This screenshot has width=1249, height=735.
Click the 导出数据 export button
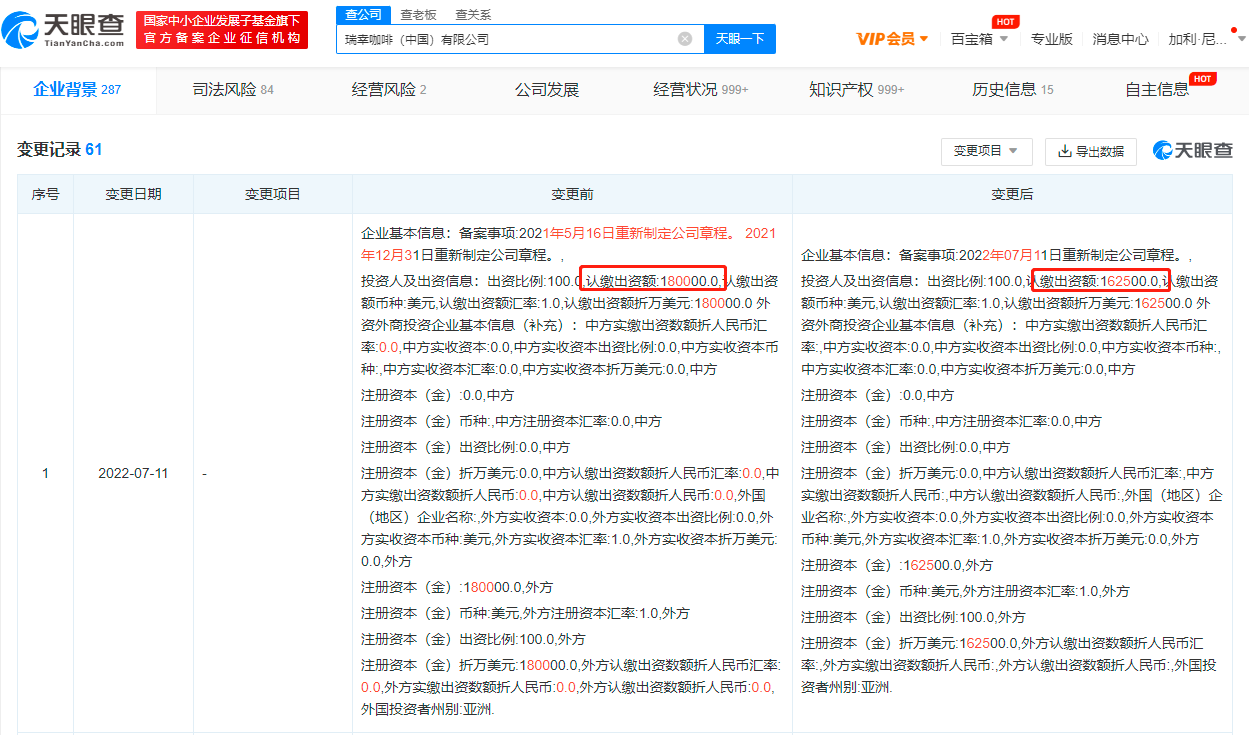coord(1091,151)
